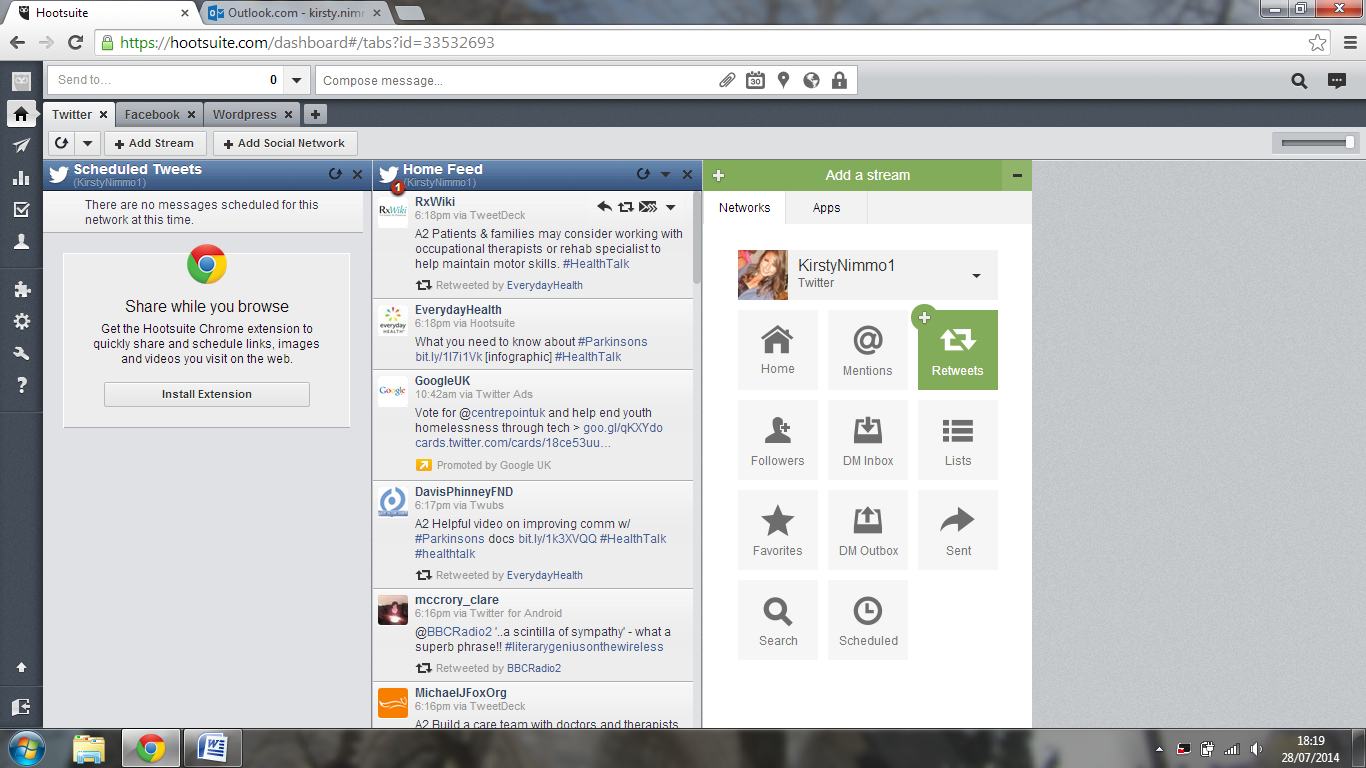Viewport: 1366px width, 768px height.
Task: Click the sidebar sign-out icon
Action: click(x=21, y=707)
